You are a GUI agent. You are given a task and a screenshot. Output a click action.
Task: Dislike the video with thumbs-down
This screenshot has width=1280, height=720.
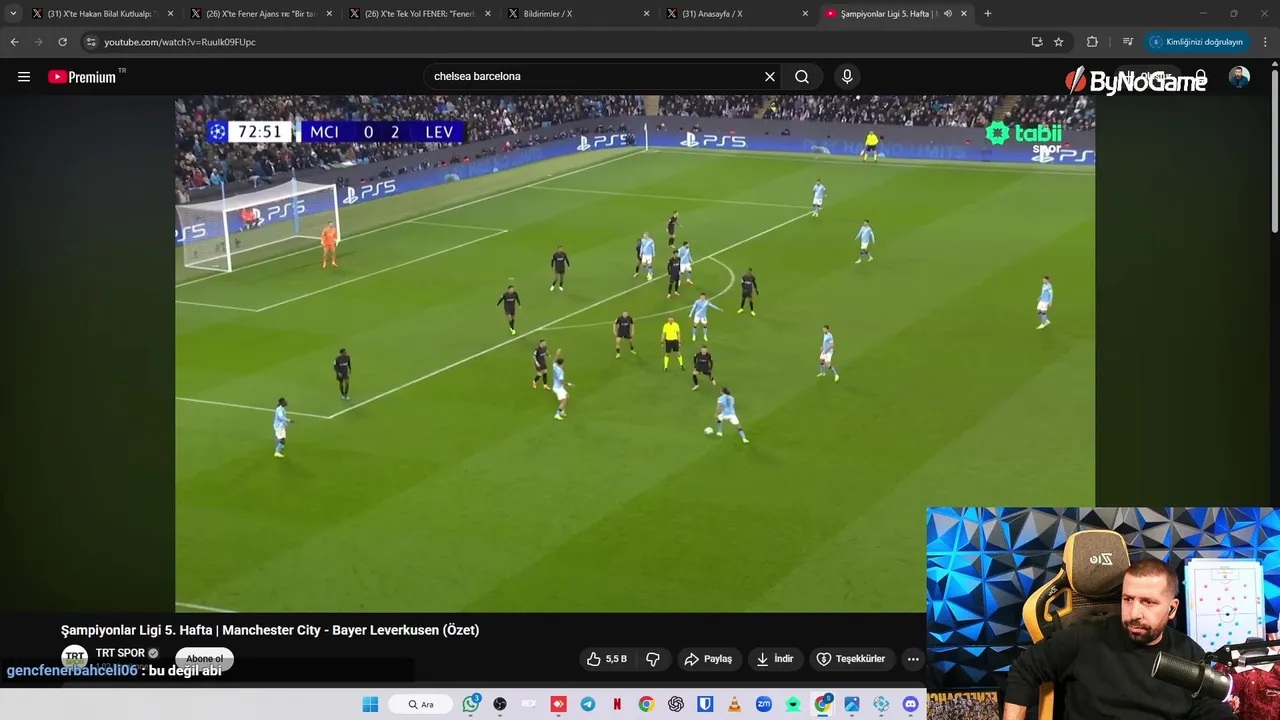[653, 659]
